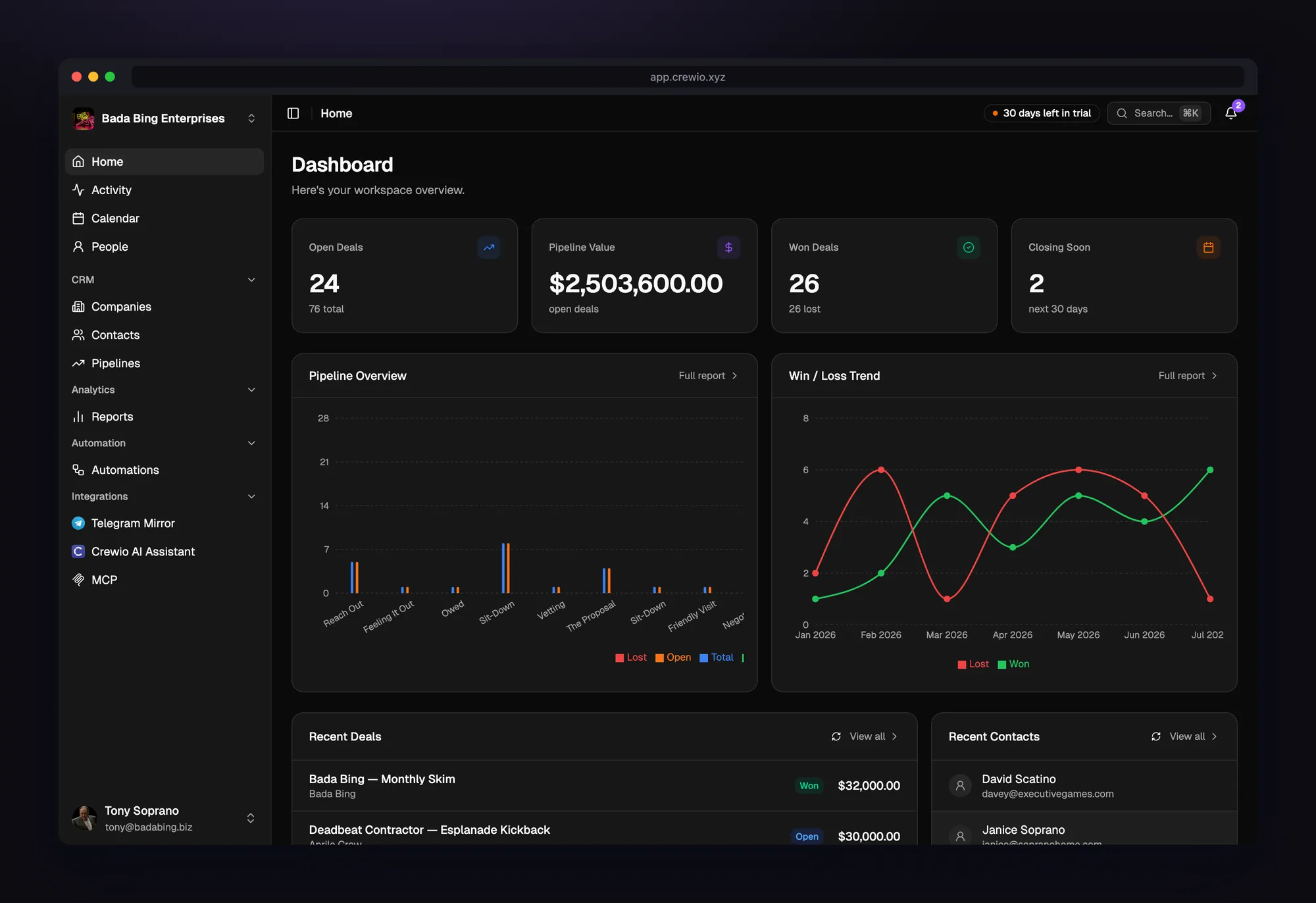Open the notifications bell

point(1231,113)
